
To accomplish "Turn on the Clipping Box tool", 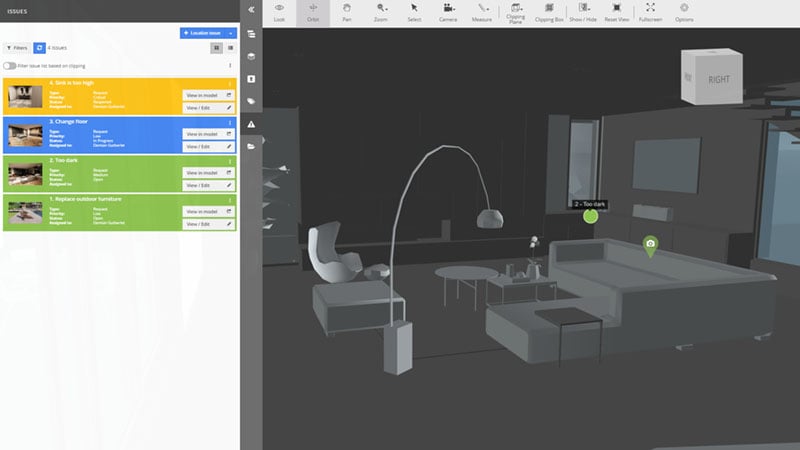I will point(549,13).
